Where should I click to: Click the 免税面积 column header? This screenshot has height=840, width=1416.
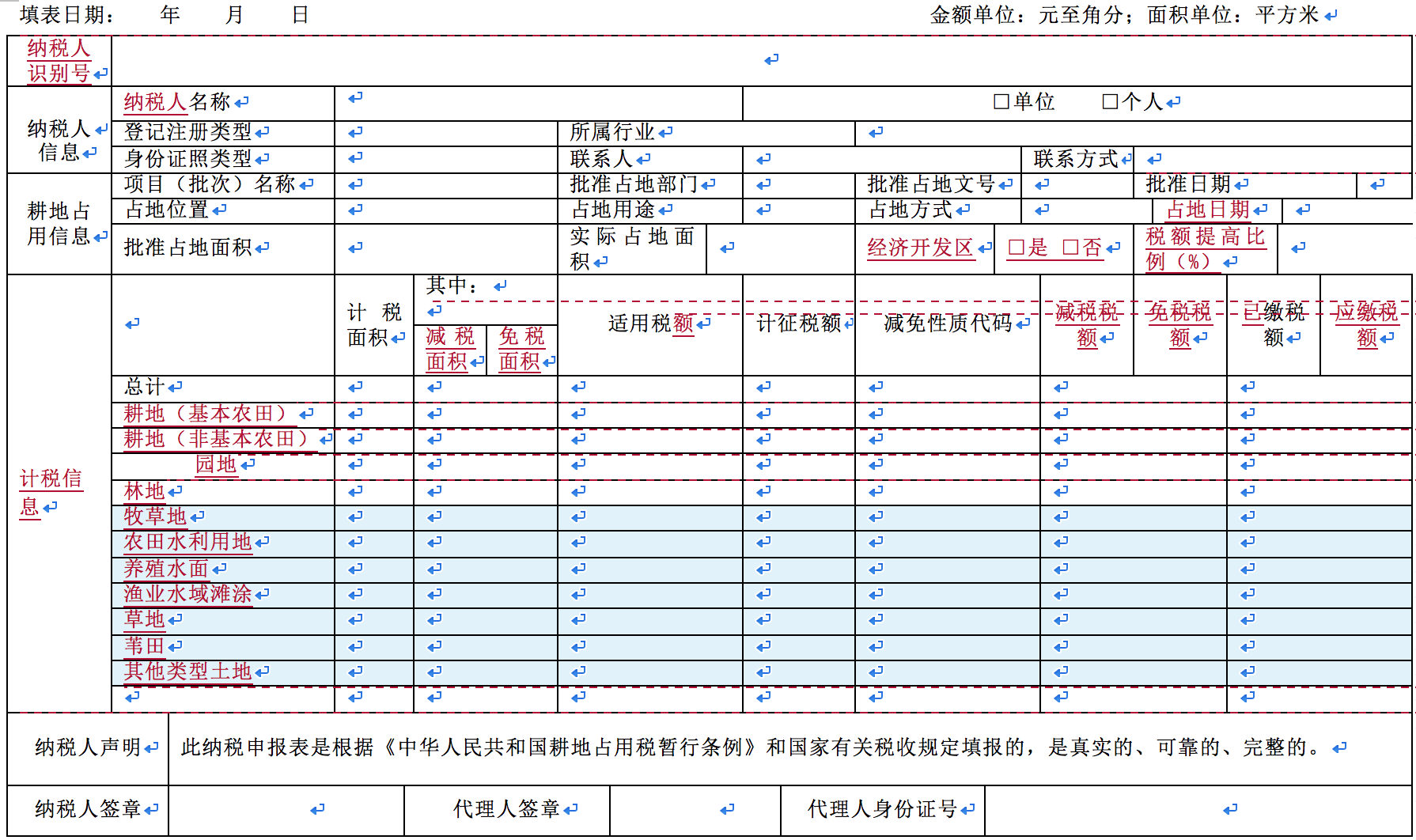point(522,349)
